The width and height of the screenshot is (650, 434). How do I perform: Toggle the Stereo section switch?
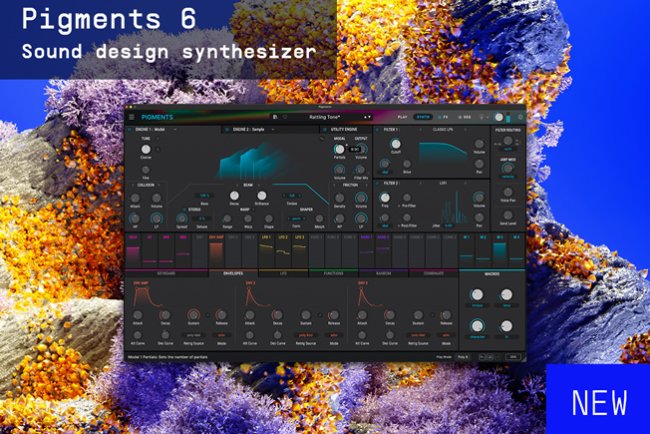tap(185, 210)
